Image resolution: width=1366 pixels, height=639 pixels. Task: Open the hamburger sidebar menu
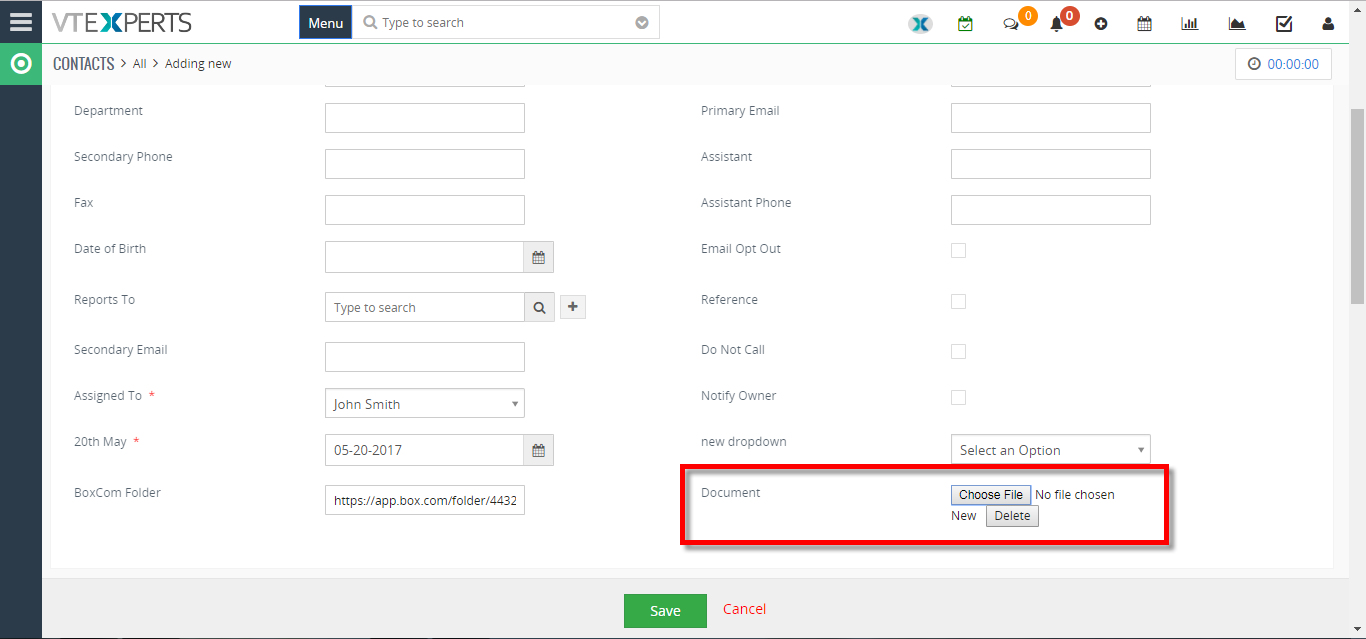[x=21, y=22]
